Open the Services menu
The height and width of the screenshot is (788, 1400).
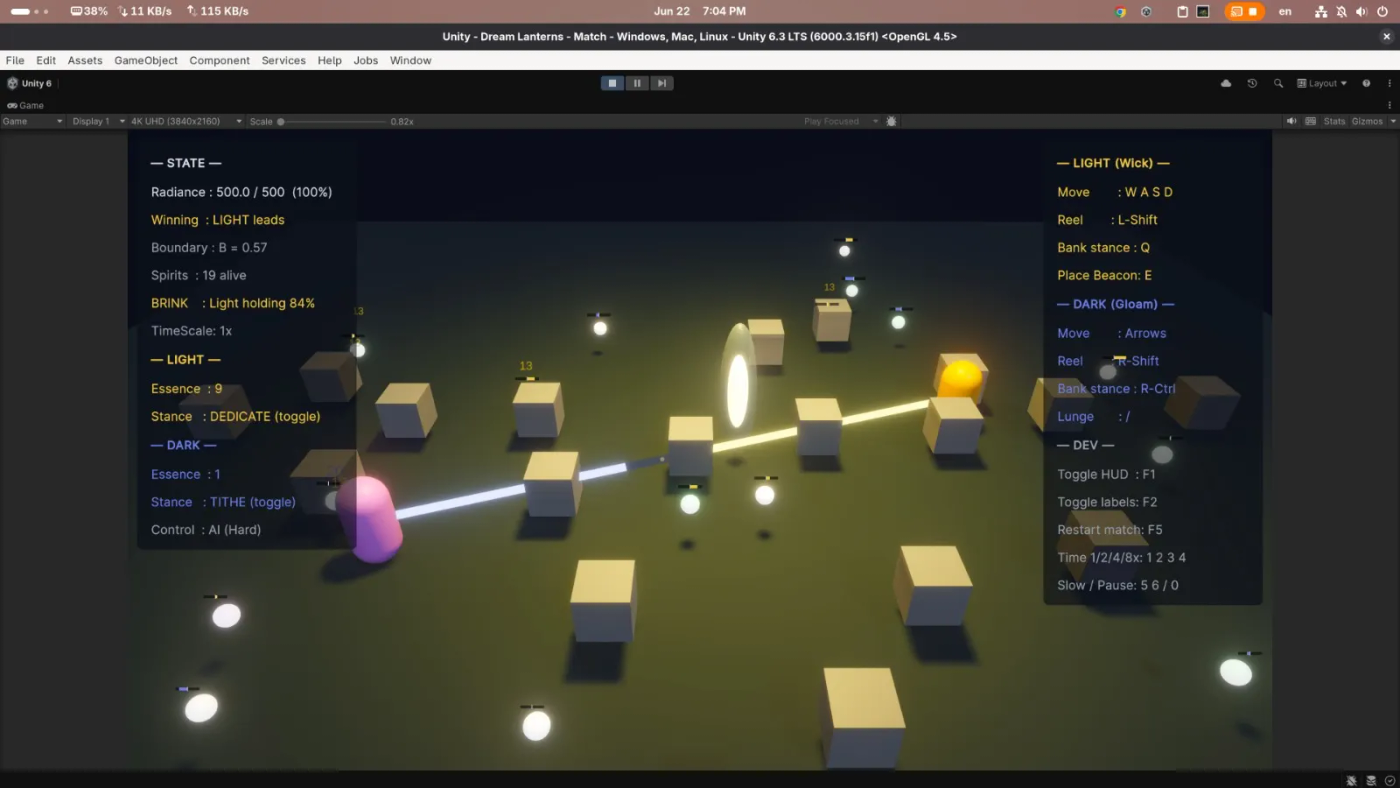[283, 60]
